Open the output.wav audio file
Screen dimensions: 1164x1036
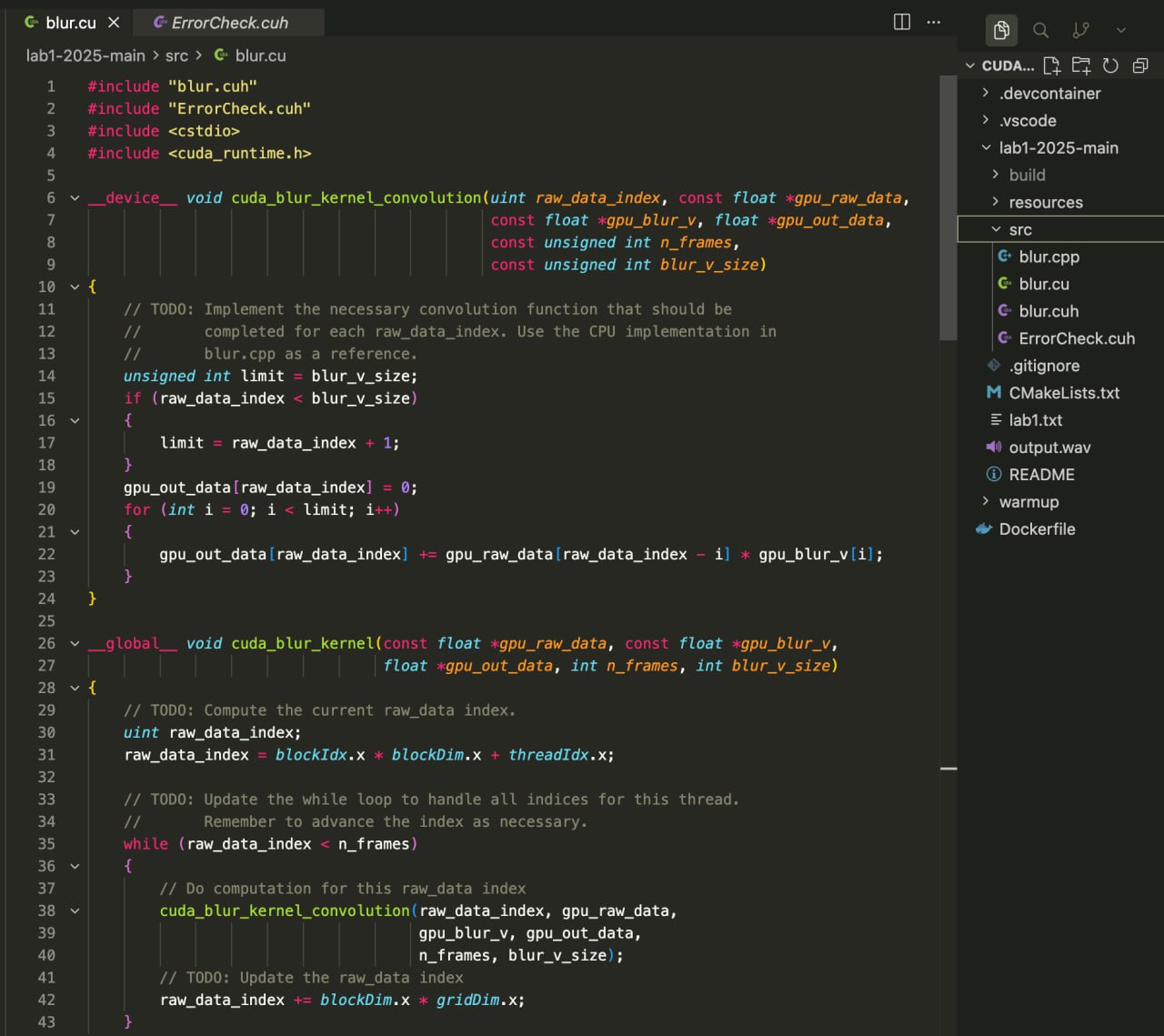[1049, 448]
